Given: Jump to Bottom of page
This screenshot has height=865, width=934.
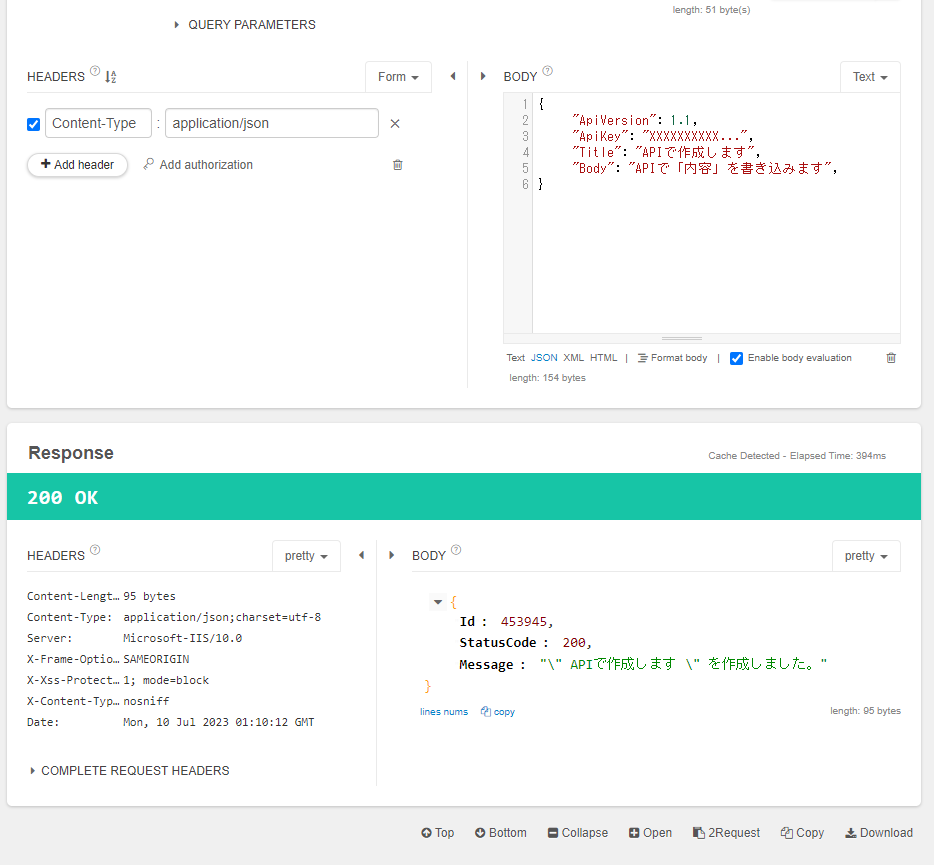Looking at the screenshot, I should click(x=501, y=833).
